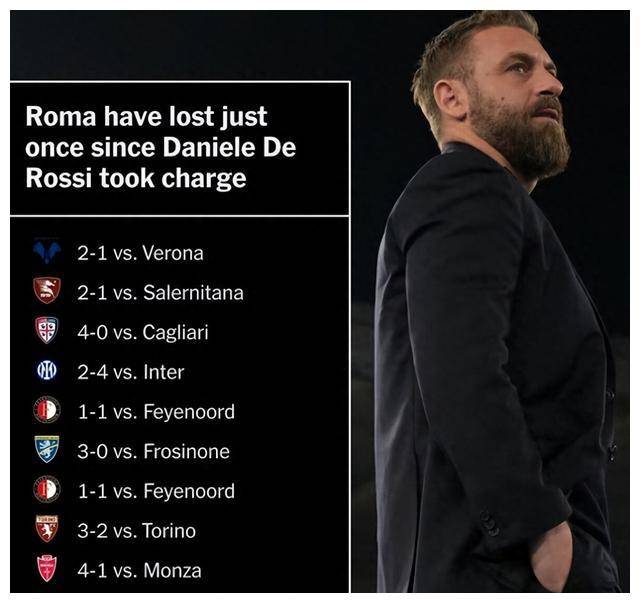Click the second '1-1 vs. Feyenoord' text
The height and width of the screenshot is (603, 640).
click(x=156, y=491)
